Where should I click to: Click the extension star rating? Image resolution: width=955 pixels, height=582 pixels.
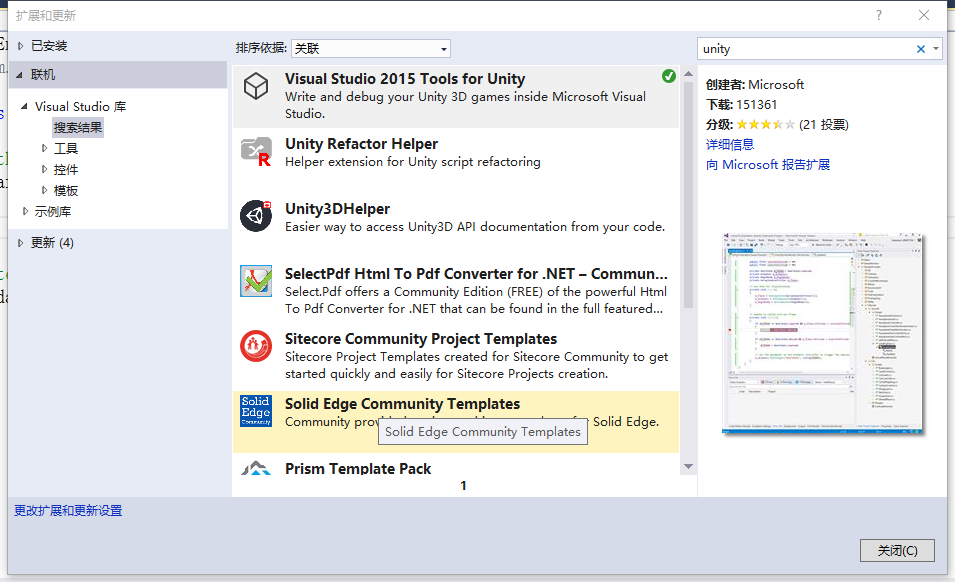point(766,125)
